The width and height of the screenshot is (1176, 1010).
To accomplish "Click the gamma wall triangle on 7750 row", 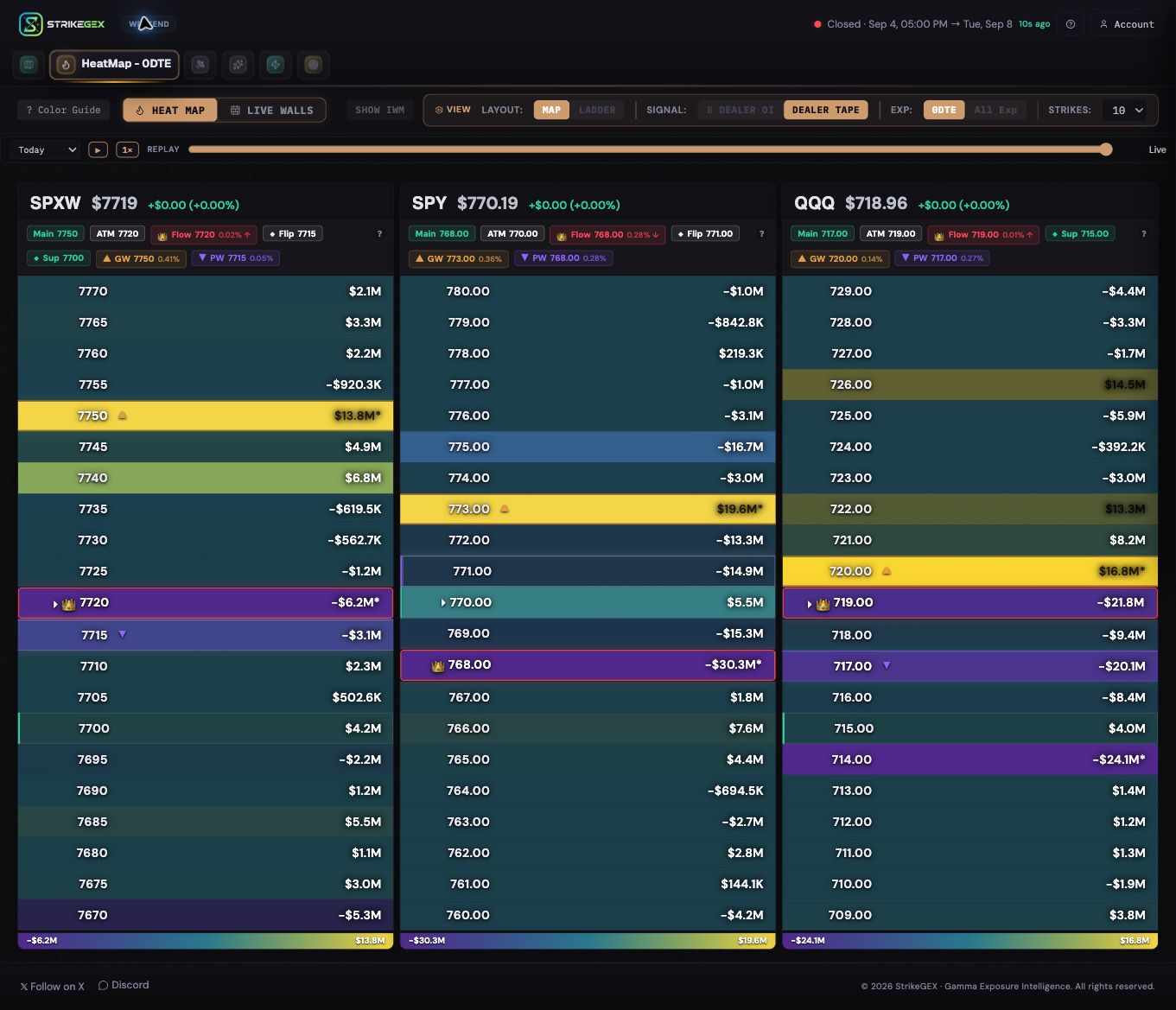I will point(123,416).
